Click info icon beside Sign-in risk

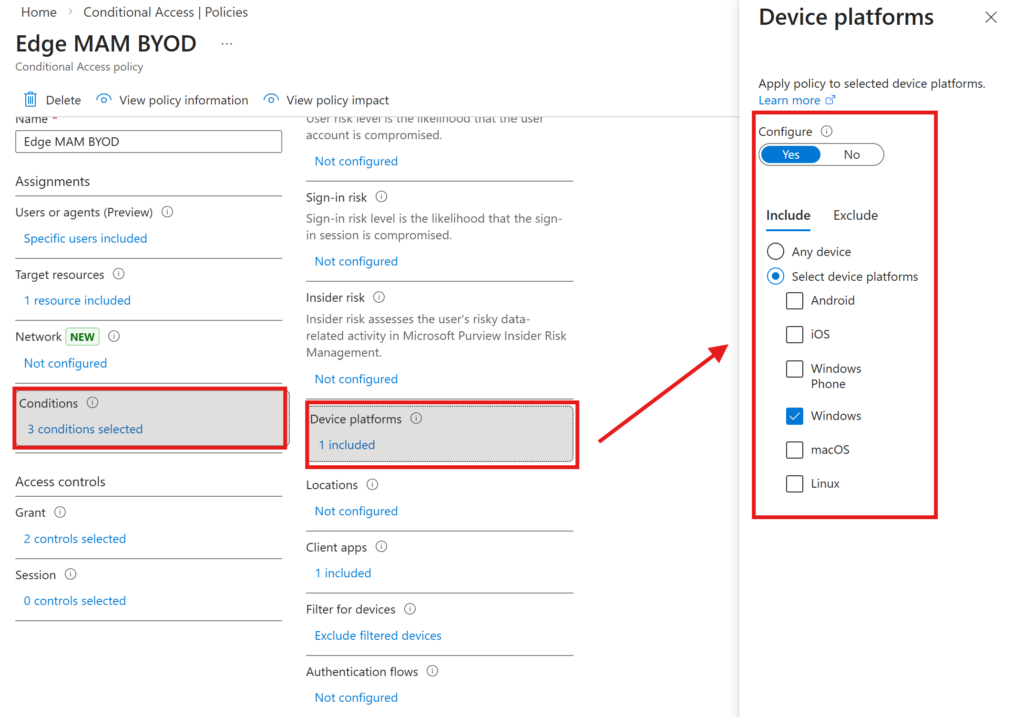pyautogui.click(x=381, y=198)
